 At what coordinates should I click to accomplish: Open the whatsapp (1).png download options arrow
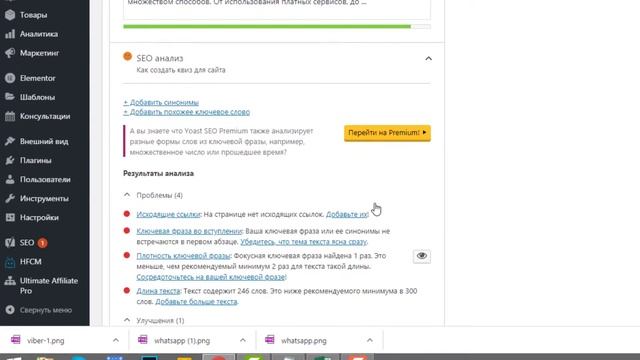coord(243,340)
